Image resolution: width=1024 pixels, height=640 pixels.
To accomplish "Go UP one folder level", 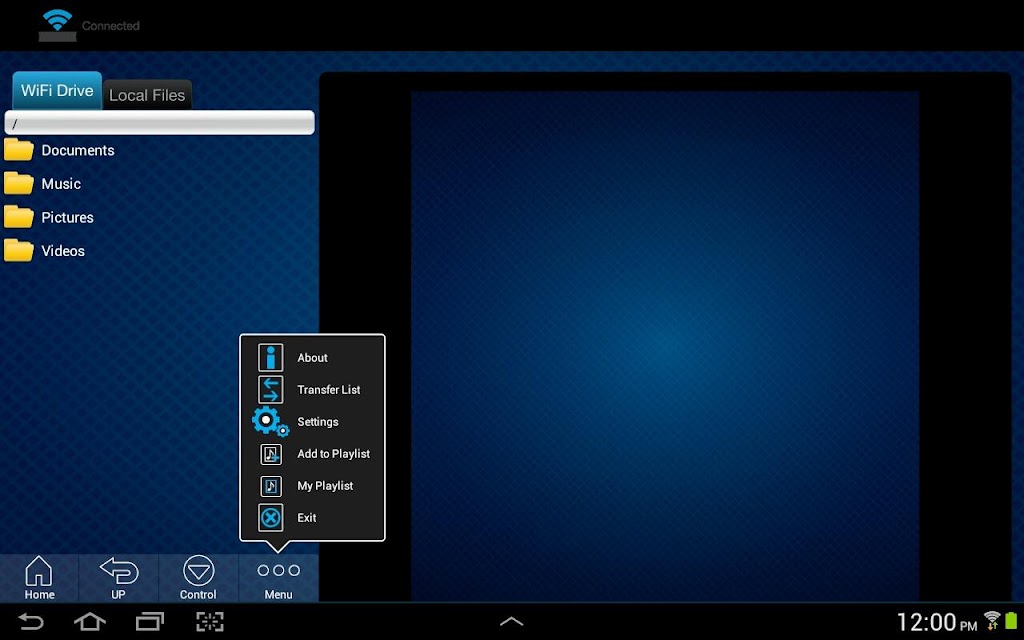I will 118,578.
